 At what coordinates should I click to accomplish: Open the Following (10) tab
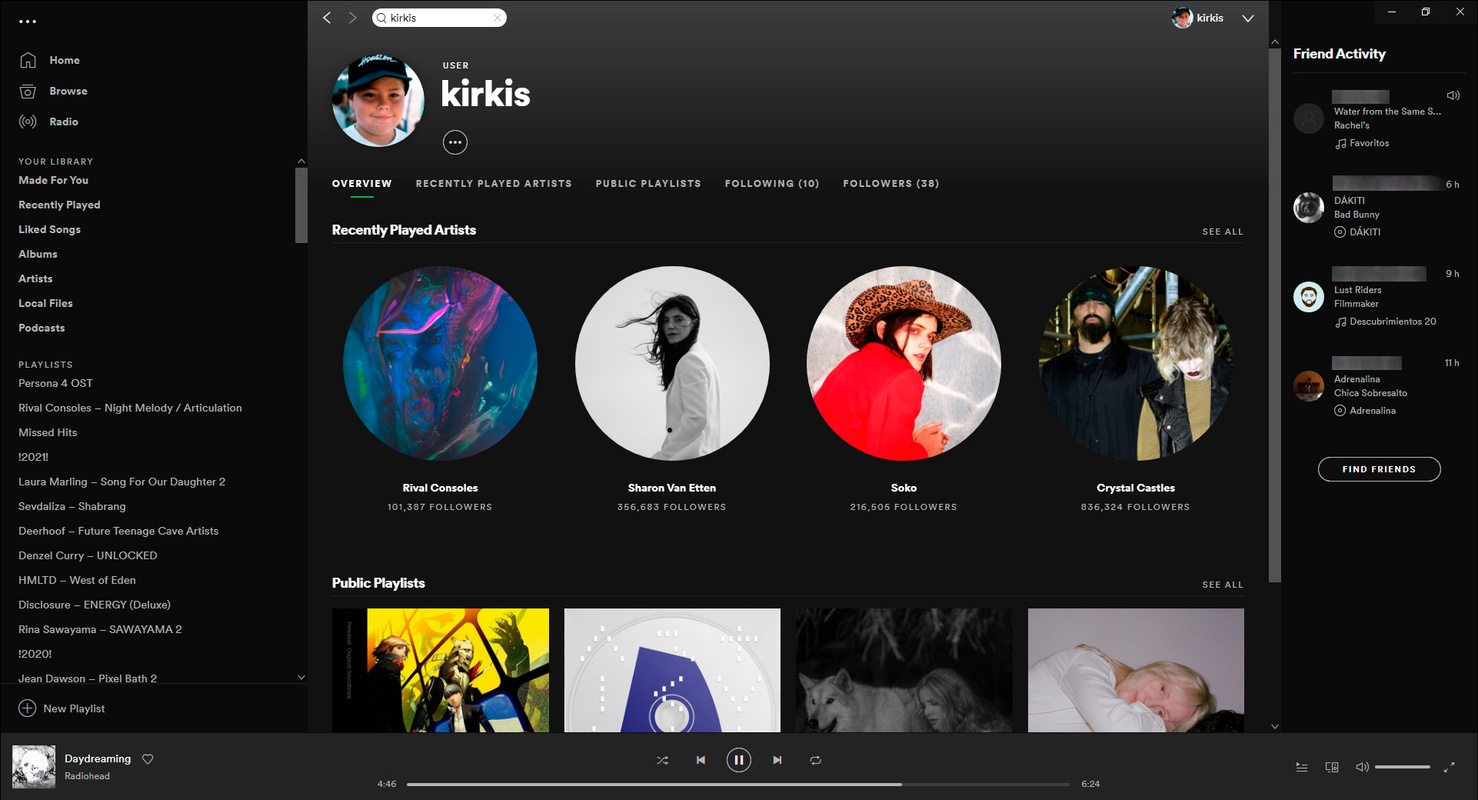point(772,184)
